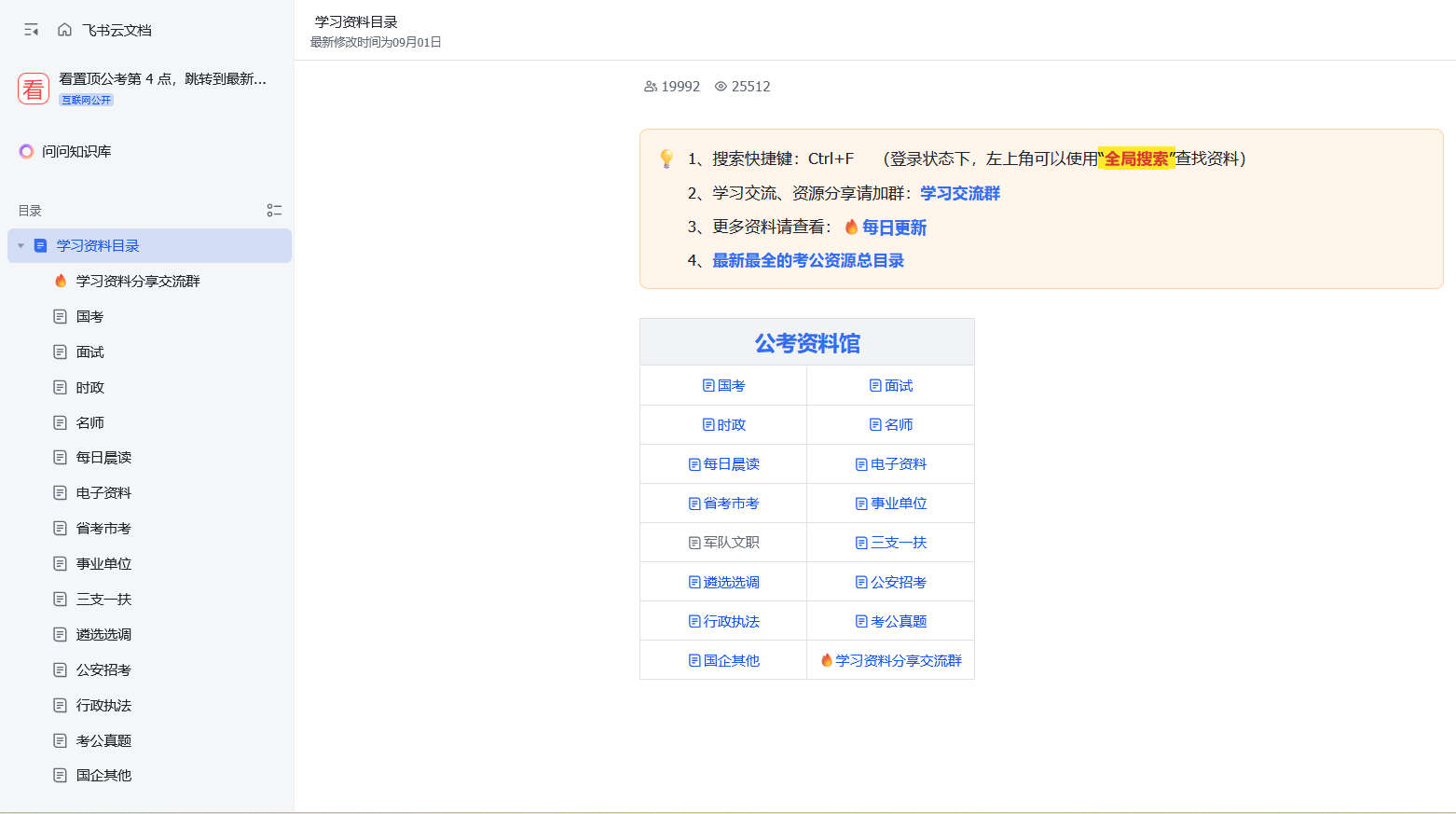Open 每日晨读 in the sidebar tree
The width and height of the screenshot is (1456, 814).
(103, 458)
